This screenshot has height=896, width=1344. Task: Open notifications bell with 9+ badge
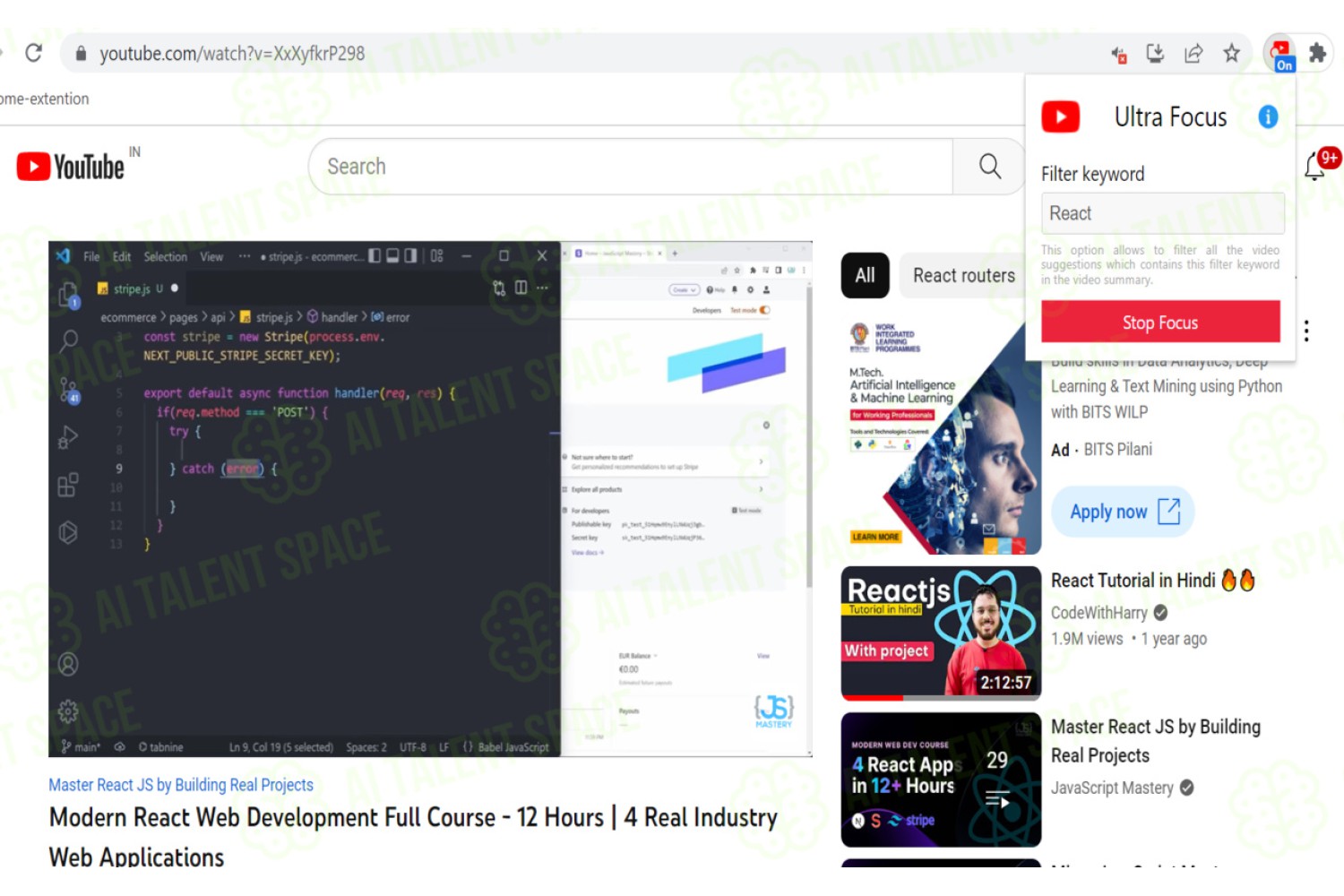pos(1315,166)
